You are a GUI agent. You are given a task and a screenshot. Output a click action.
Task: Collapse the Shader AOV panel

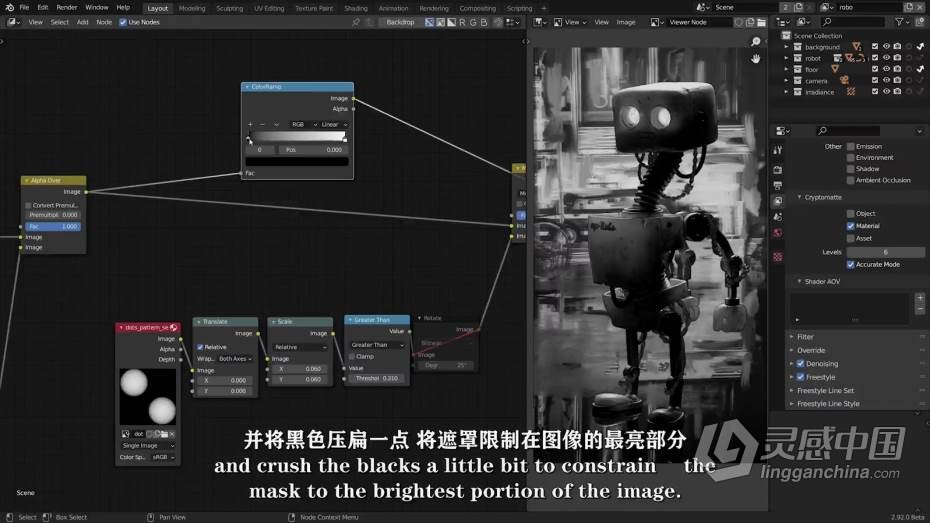800,282
